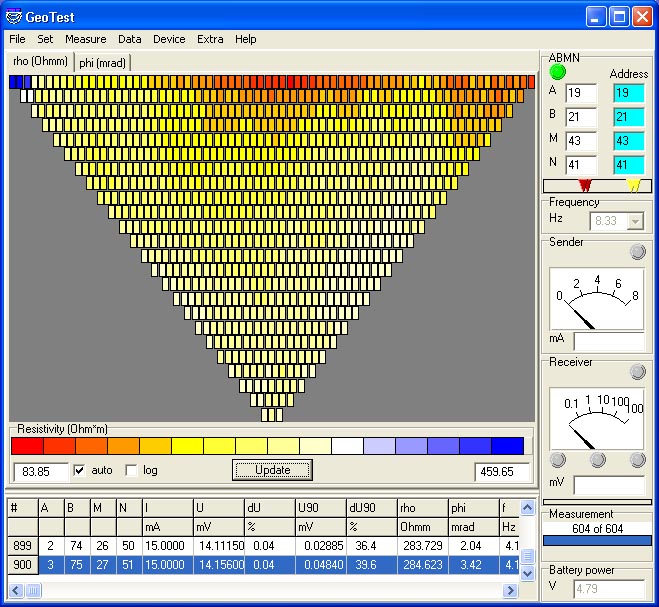This screenshot has width=659, height=607.
Task: Click the phi column header
Action: tap(474, 508)
